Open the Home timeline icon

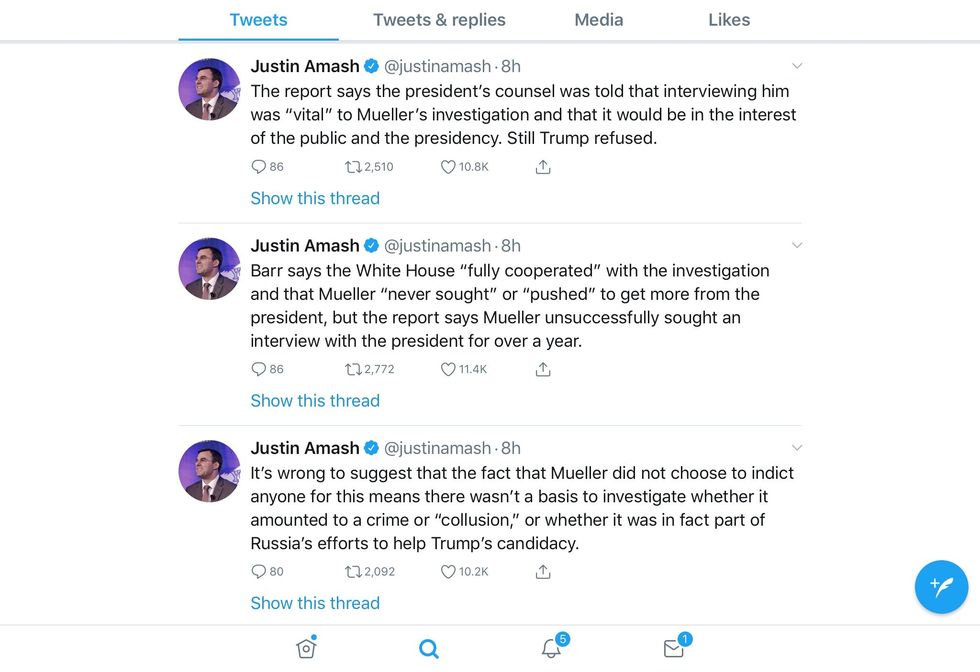pyautogui.click(x=306, y=649)
